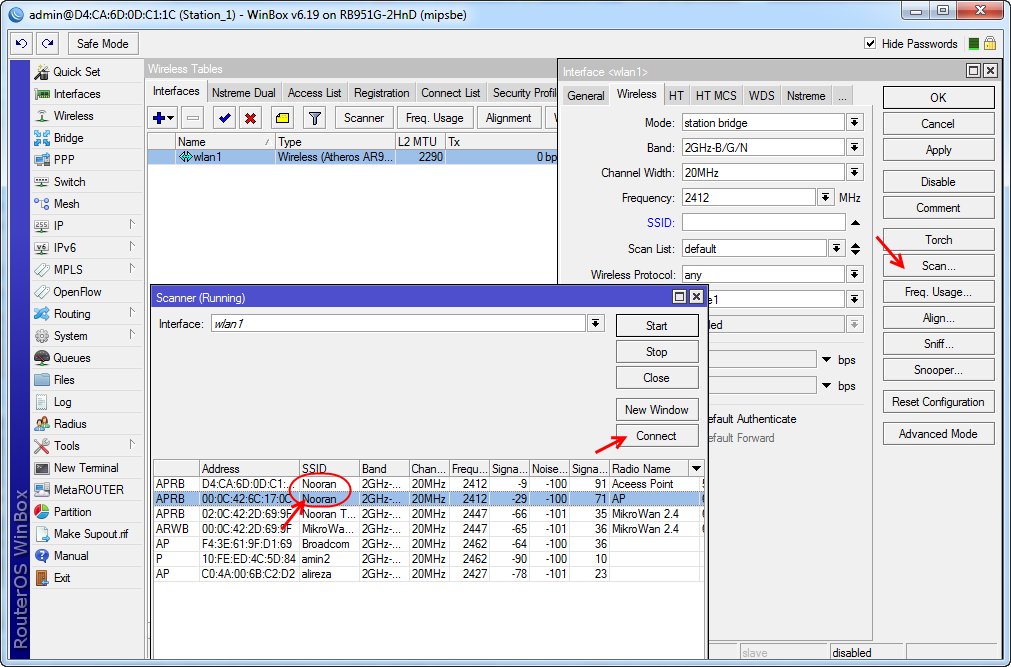Open the Frequency dropdown arrow
The width and height of the screenshot is (1011, 667).
coord(825,198)
